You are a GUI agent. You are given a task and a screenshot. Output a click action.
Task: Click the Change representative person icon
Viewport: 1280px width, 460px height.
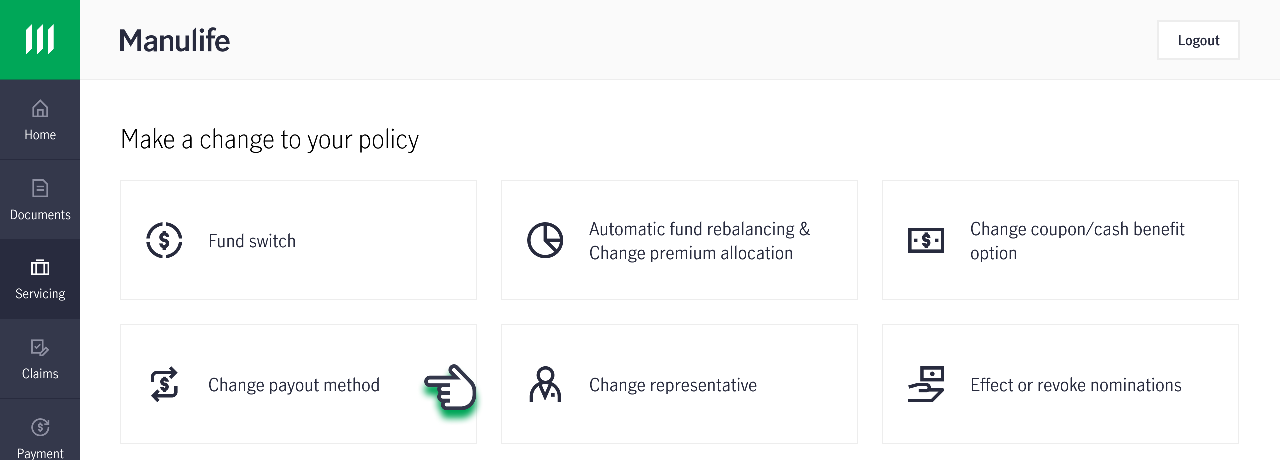click(545, 384)
